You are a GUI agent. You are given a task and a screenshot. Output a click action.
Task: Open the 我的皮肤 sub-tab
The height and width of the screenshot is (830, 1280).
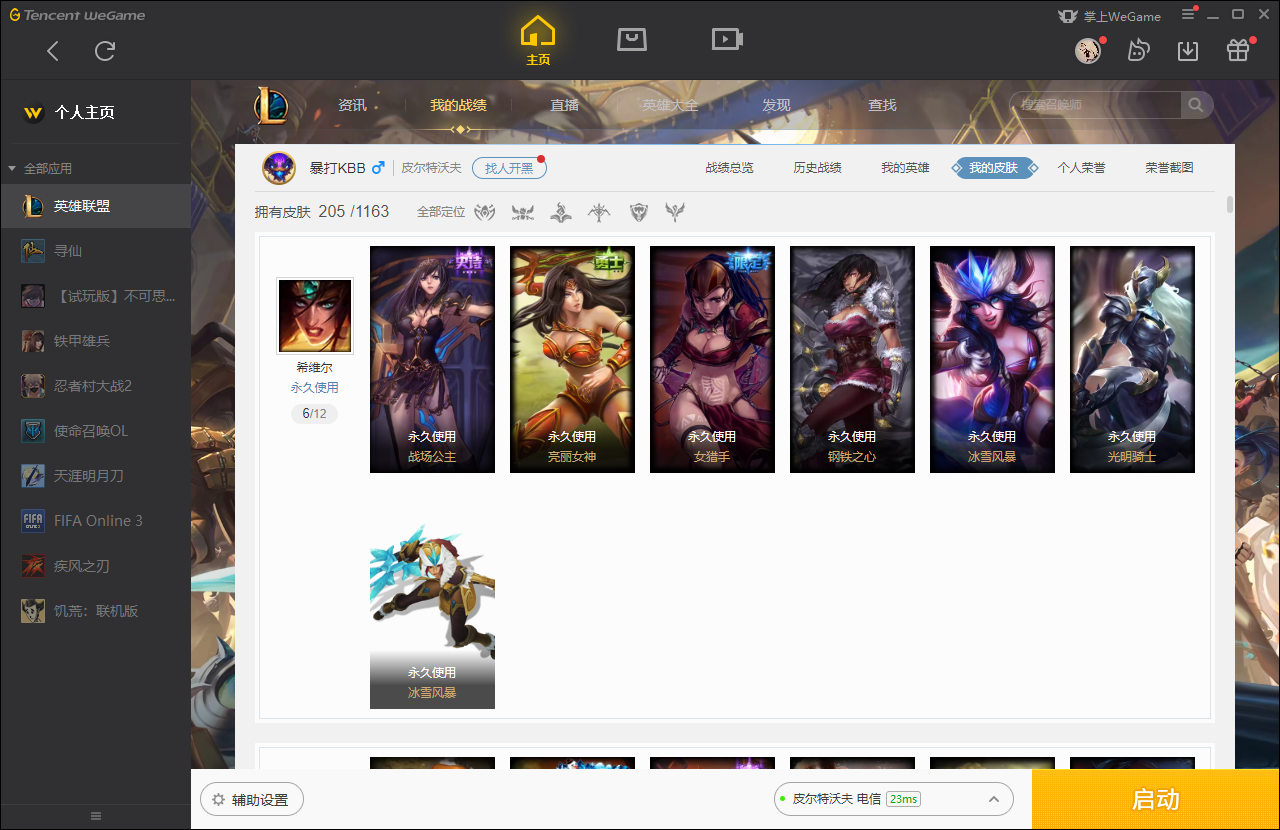(x=993, y=168)
